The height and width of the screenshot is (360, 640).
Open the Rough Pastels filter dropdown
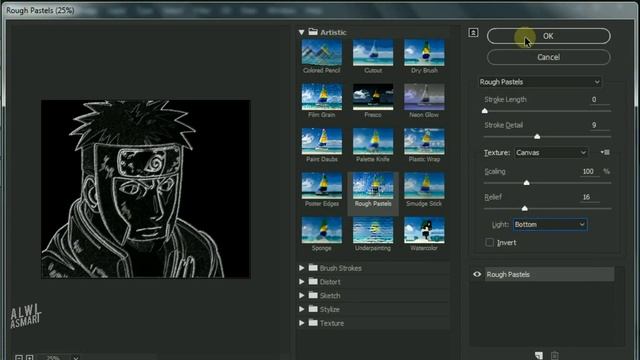pos(540,82)
